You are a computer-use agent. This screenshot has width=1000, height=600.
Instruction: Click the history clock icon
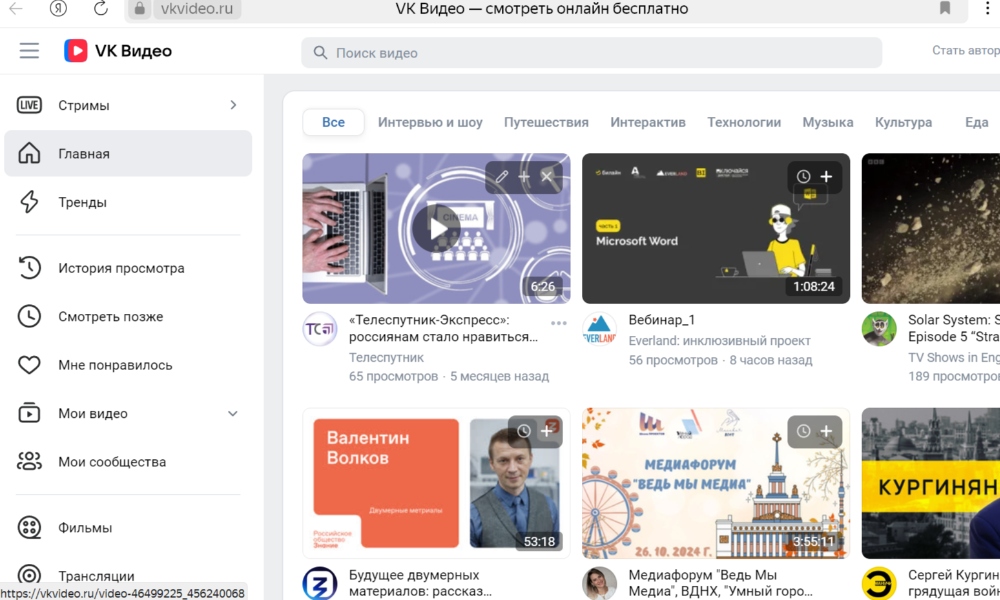(x=29, y=268)
